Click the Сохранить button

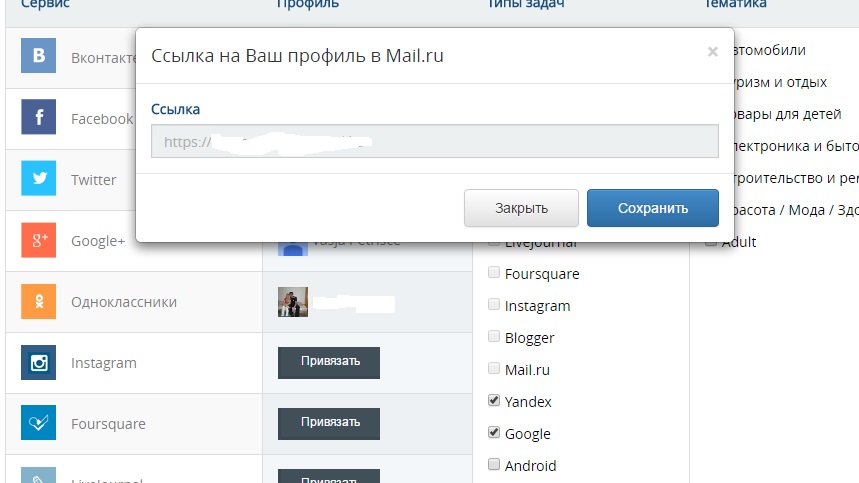652,208
